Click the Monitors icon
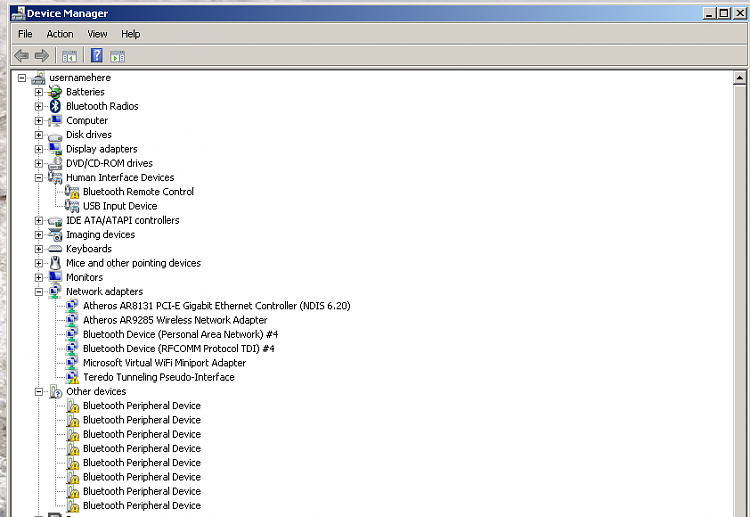This screenshot has width=750, height=517. [55, 277]
